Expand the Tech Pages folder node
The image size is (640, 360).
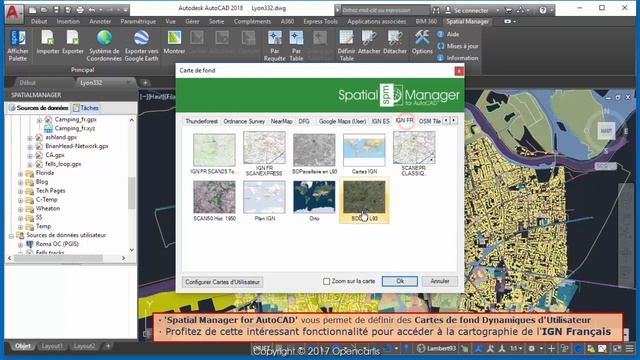pyautogui.click(x=20, y=191)
